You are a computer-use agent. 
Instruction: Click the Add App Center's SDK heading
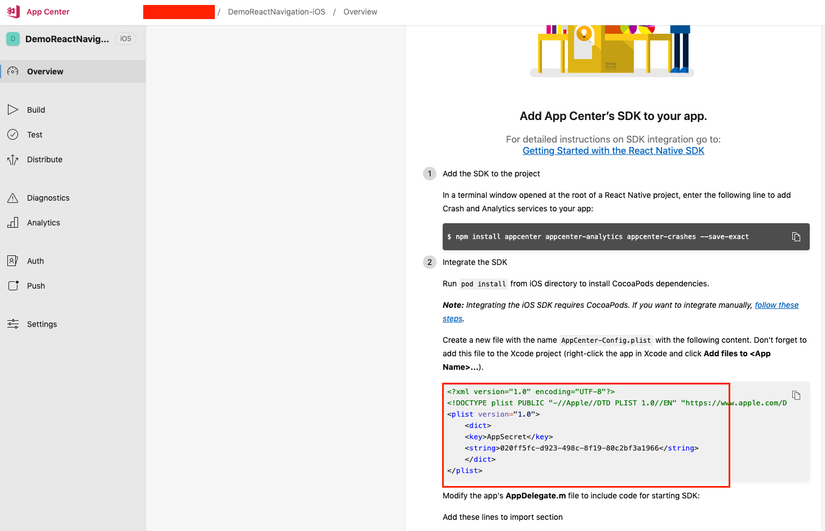point(613,116)
